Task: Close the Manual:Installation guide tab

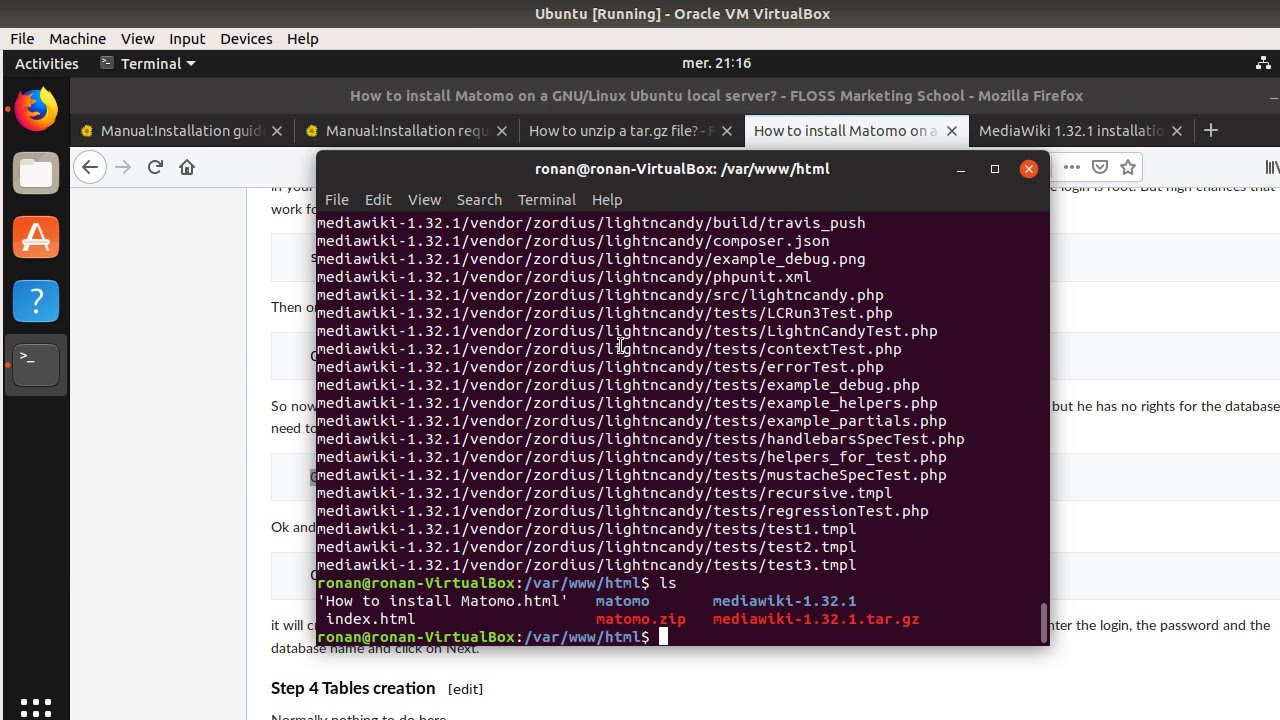Action: point(277,131)
